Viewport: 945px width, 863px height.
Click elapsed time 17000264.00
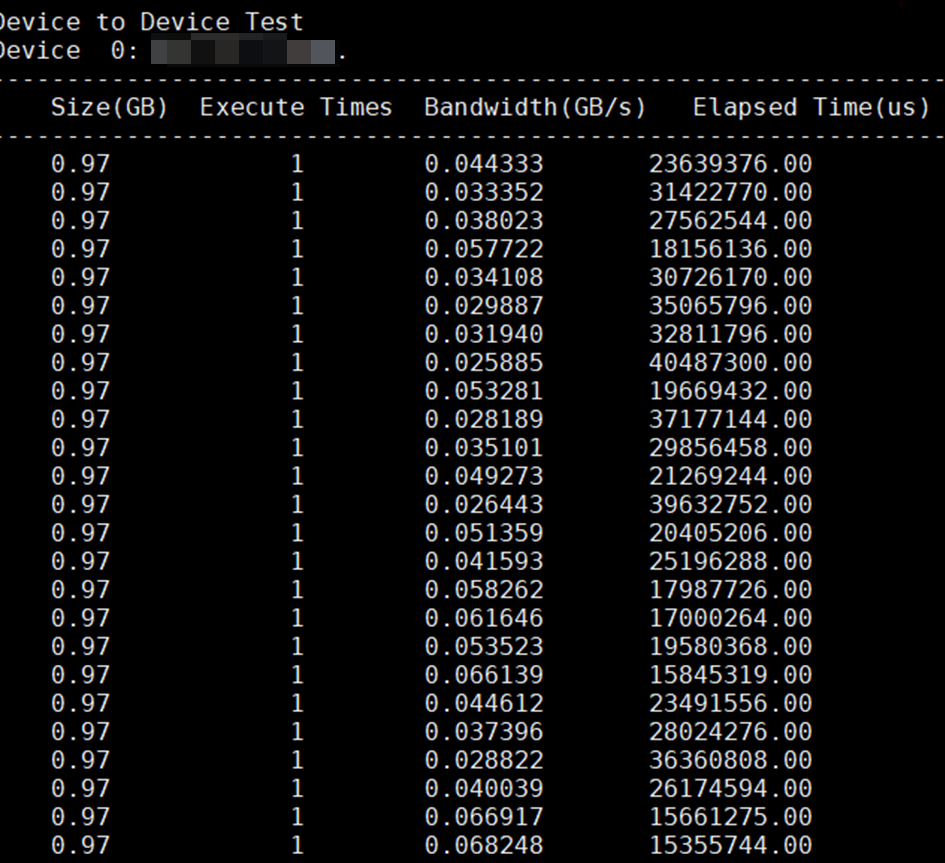(730, 618)
